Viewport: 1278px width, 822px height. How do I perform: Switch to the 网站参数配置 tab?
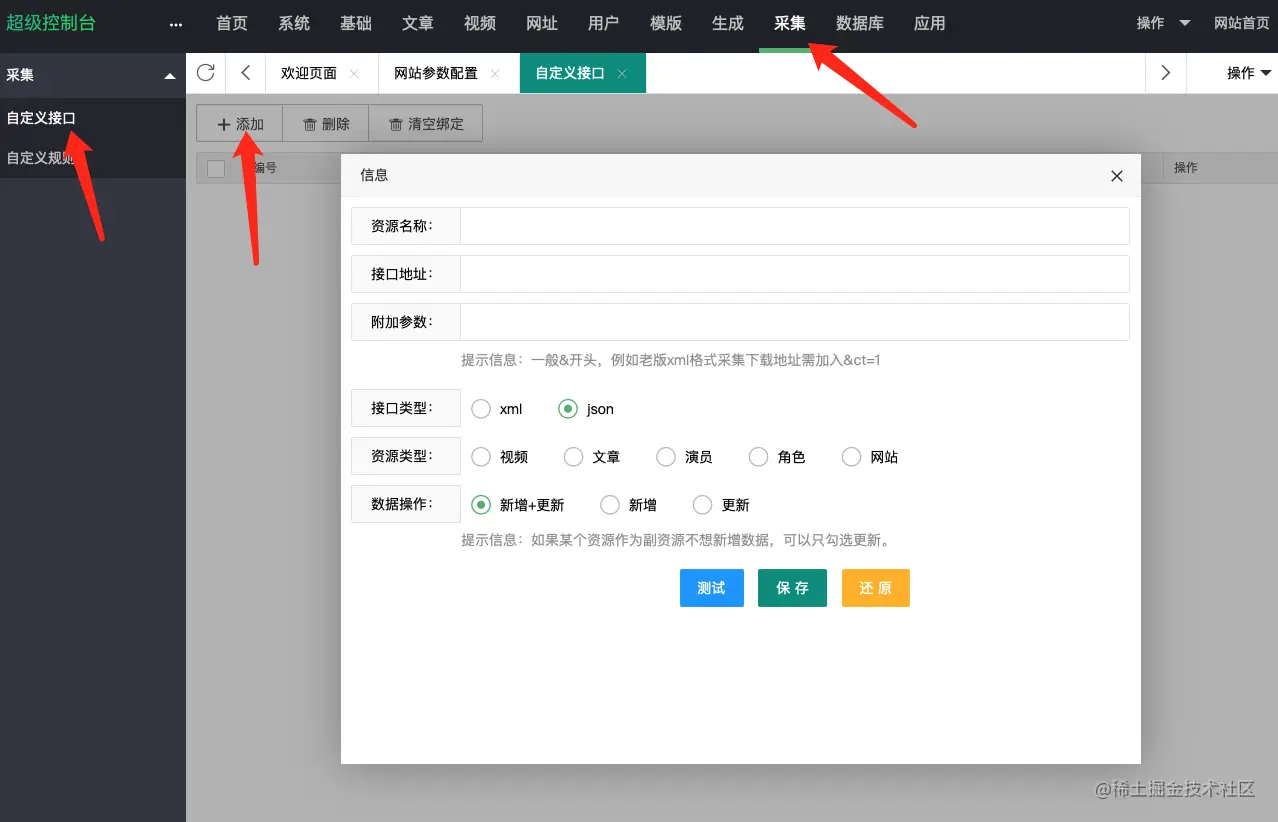coord(436,74)
